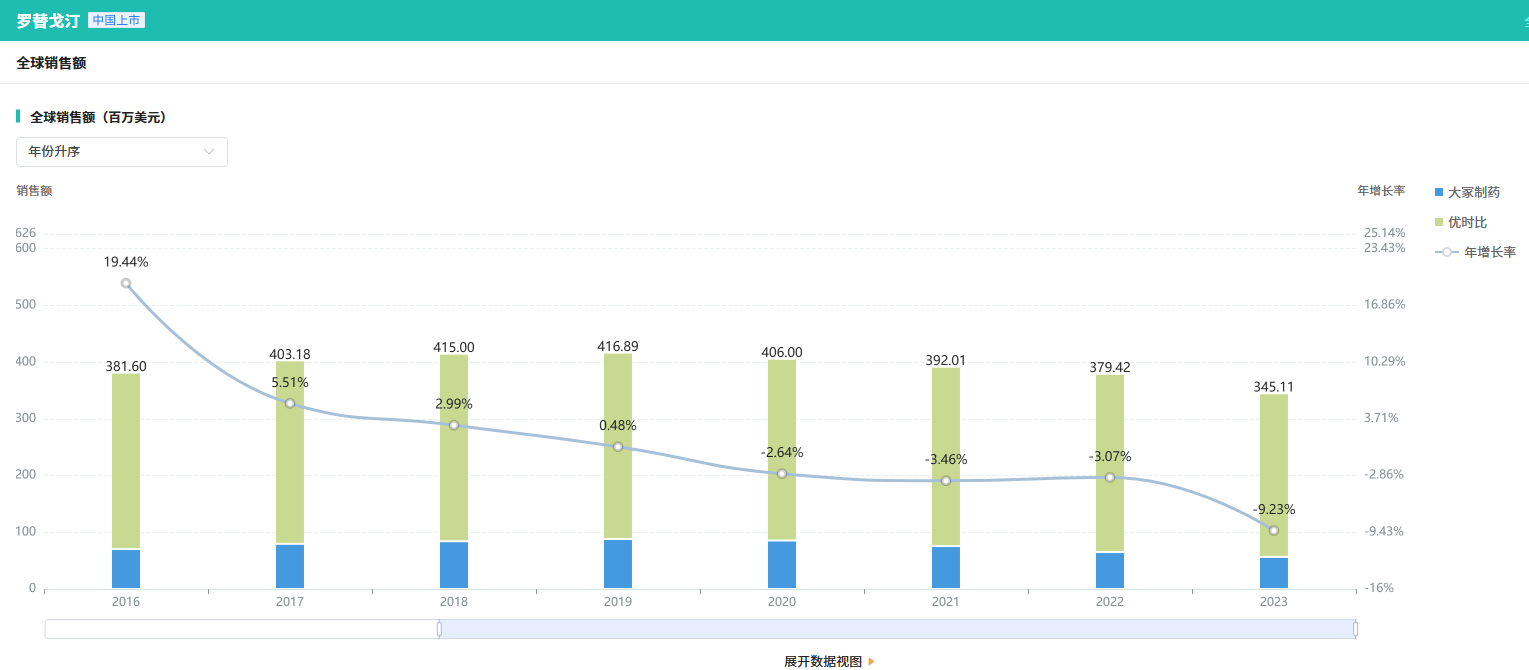Open the 年份升序 sort dropdown
This screenshot has width=1529, height=670.
point(121,152)
